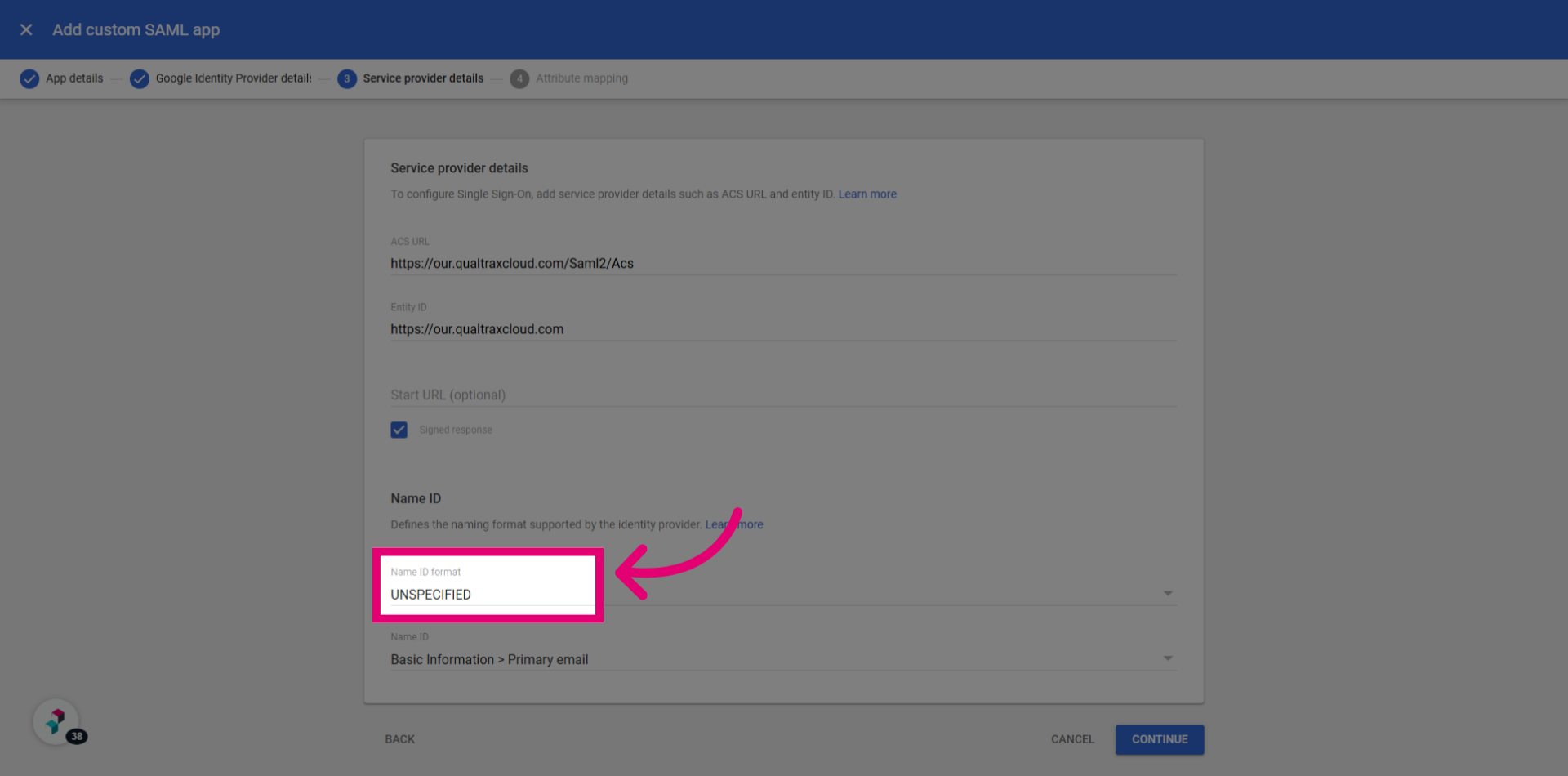Screen dimensions: 1568x776
Task: Open Learn more link under Name ID
Action: (734, 524)
